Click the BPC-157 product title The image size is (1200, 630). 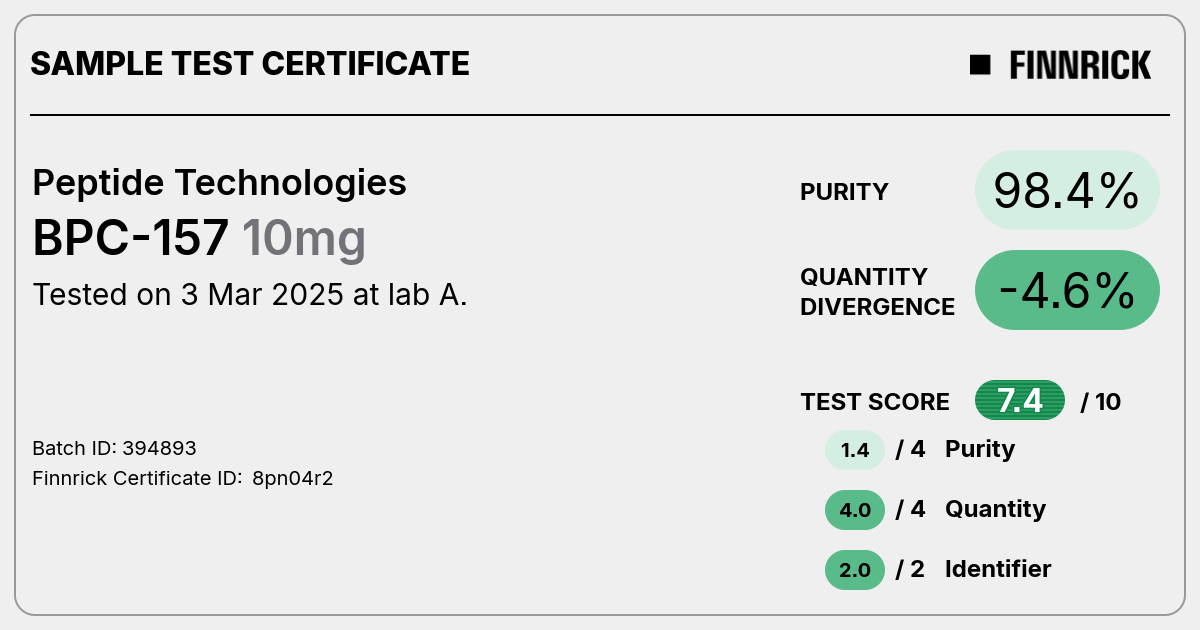(x=131, y=238)
